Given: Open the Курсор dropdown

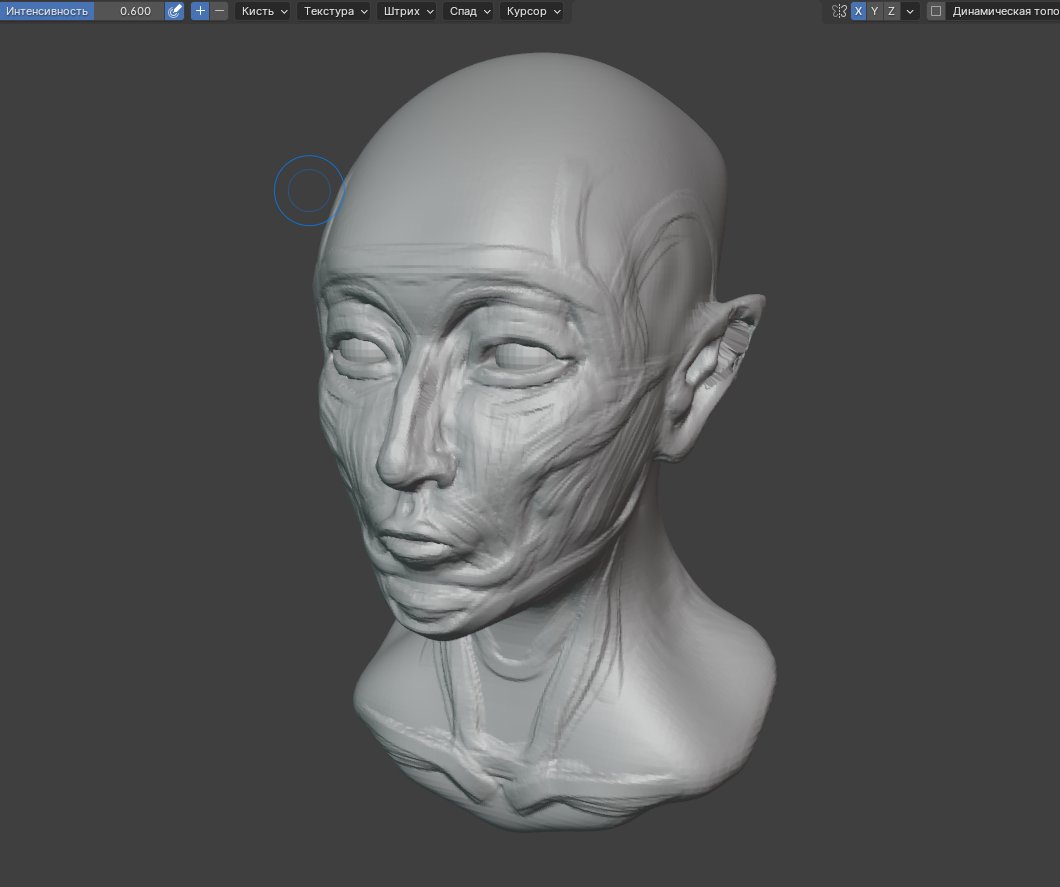Looking at the screenshot, I should [532, 11].
